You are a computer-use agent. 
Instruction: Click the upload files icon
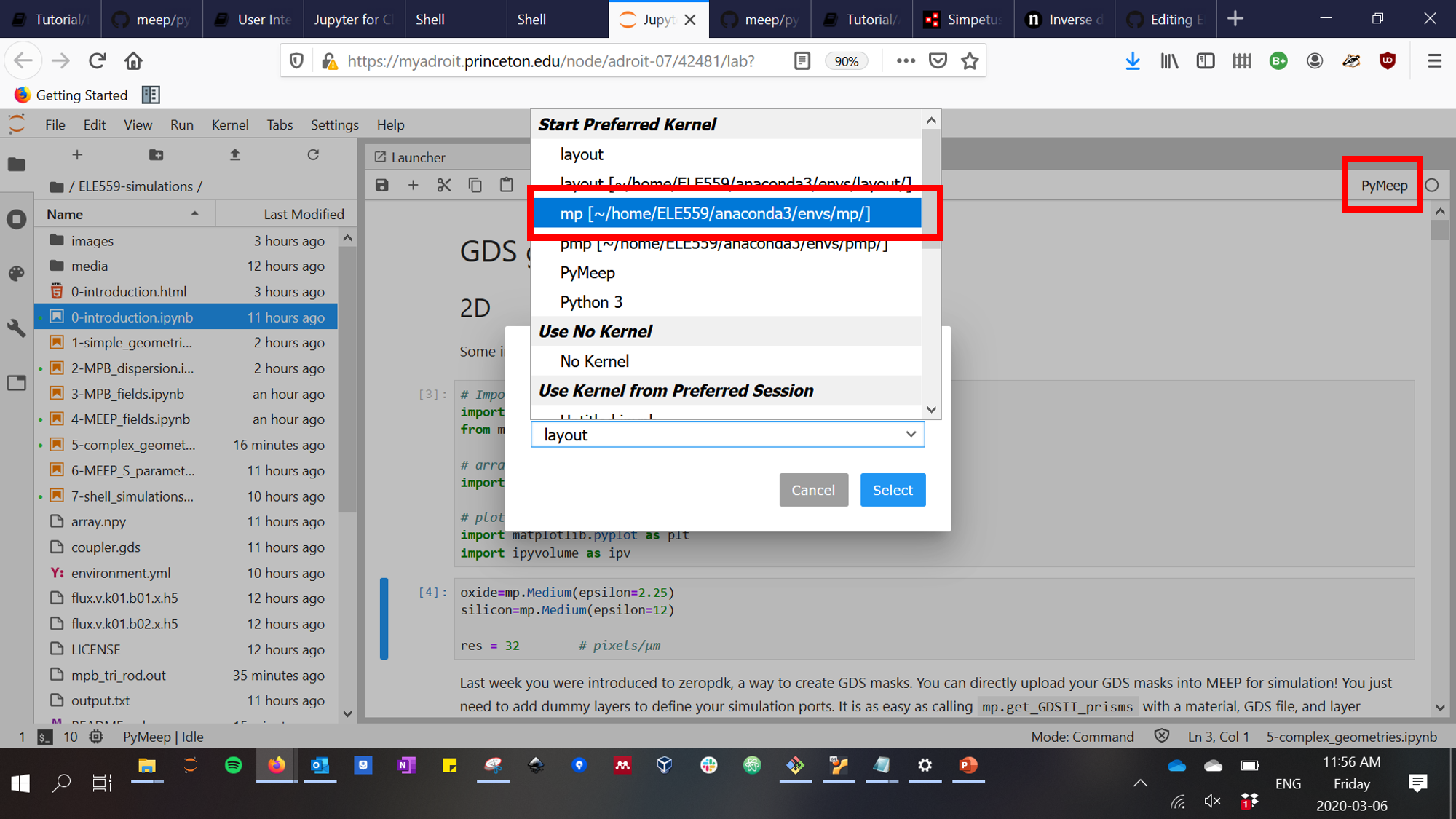coord(234,155)
